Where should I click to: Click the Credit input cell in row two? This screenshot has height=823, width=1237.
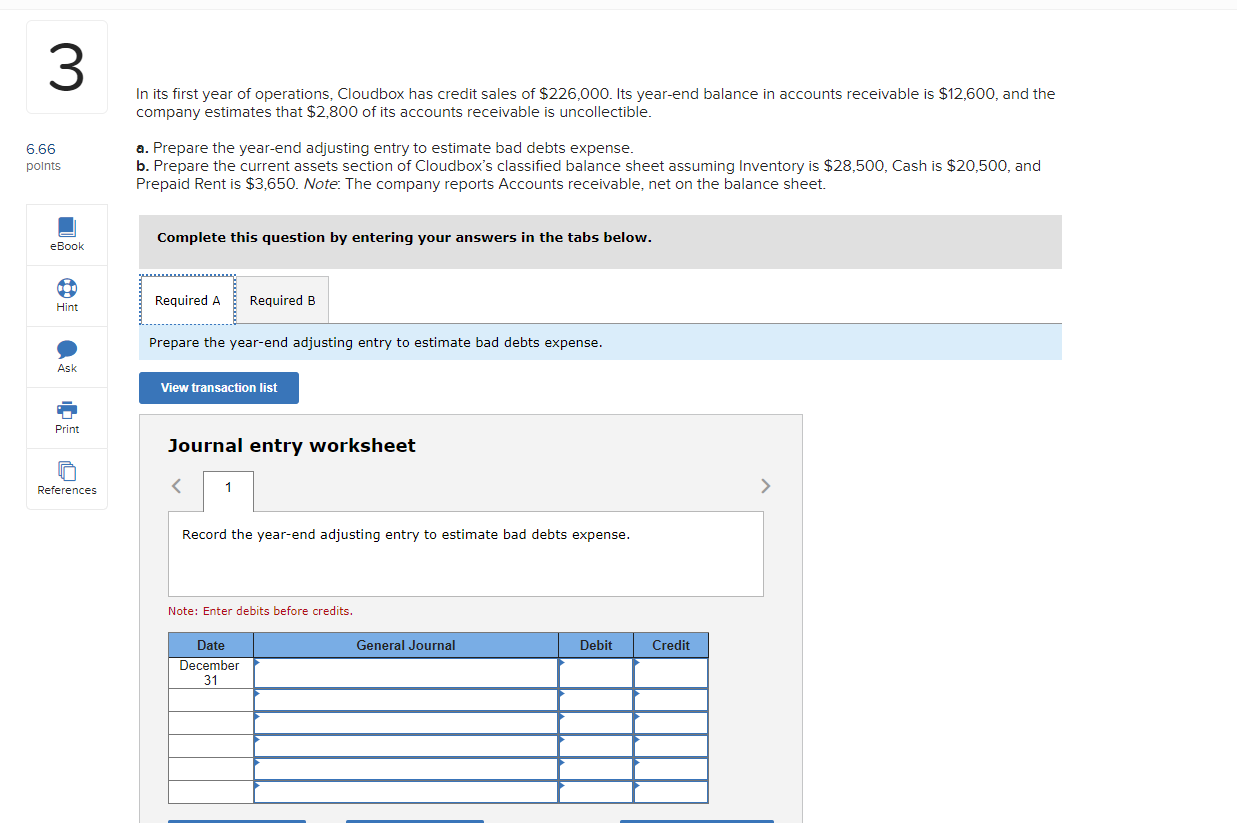pos(672,700)
